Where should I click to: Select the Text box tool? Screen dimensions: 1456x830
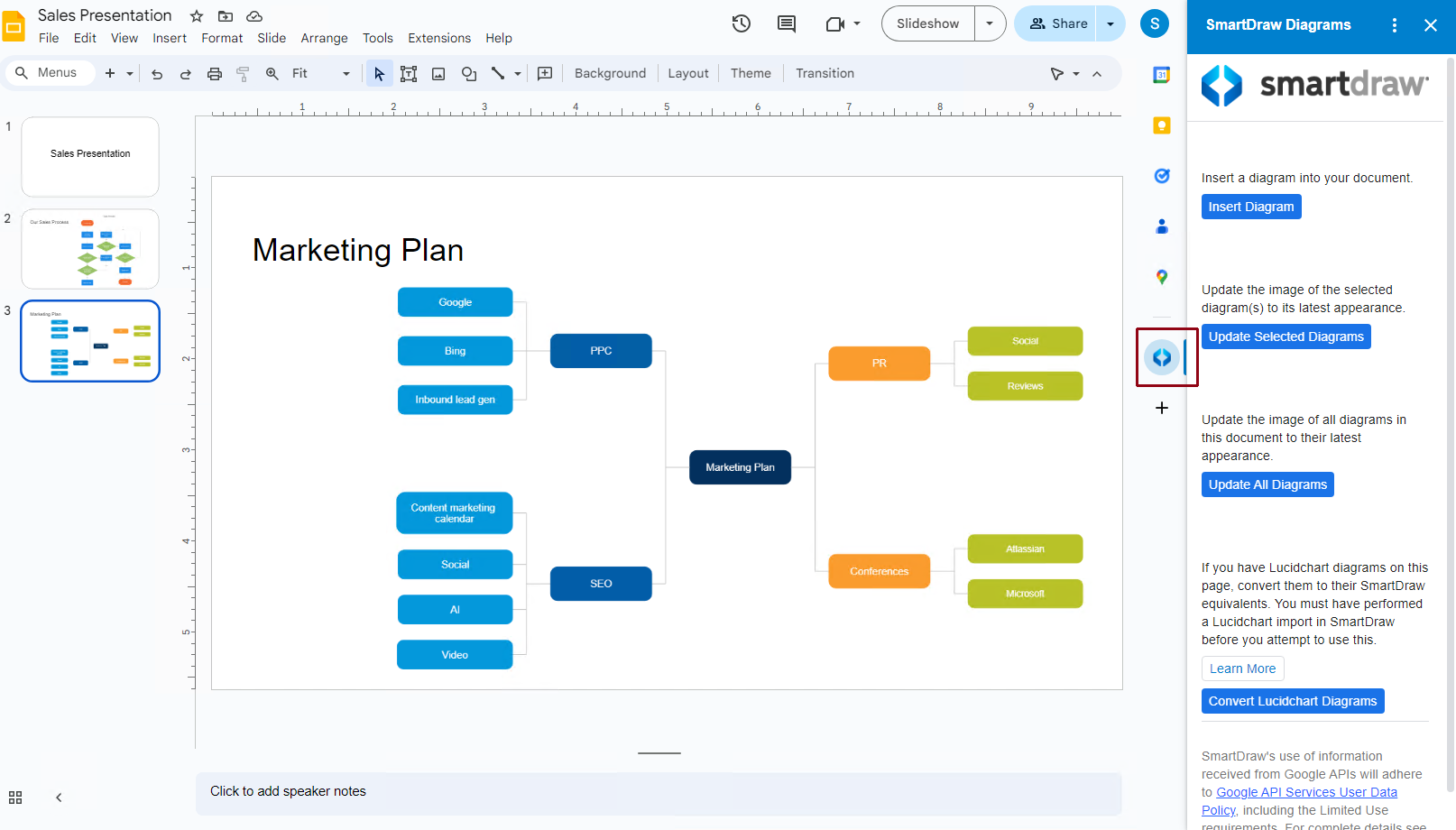pyautogui.click(x=409, y=73)
